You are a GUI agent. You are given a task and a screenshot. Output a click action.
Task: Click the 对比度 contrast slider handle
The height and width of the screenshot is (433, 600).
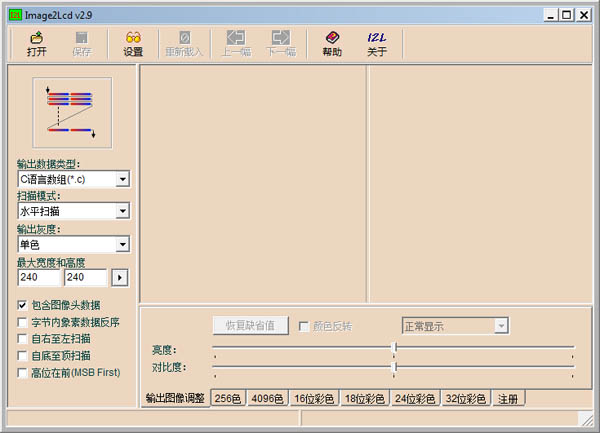395,367
